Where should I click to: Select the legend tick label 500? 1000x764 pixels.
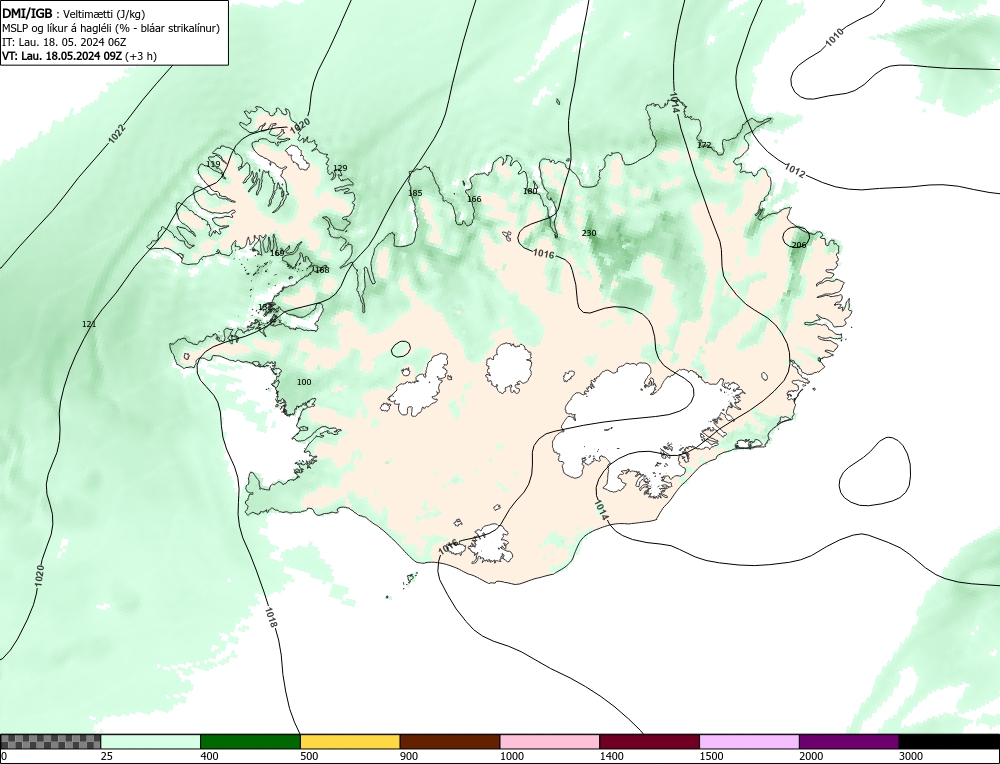pos(309,756)
